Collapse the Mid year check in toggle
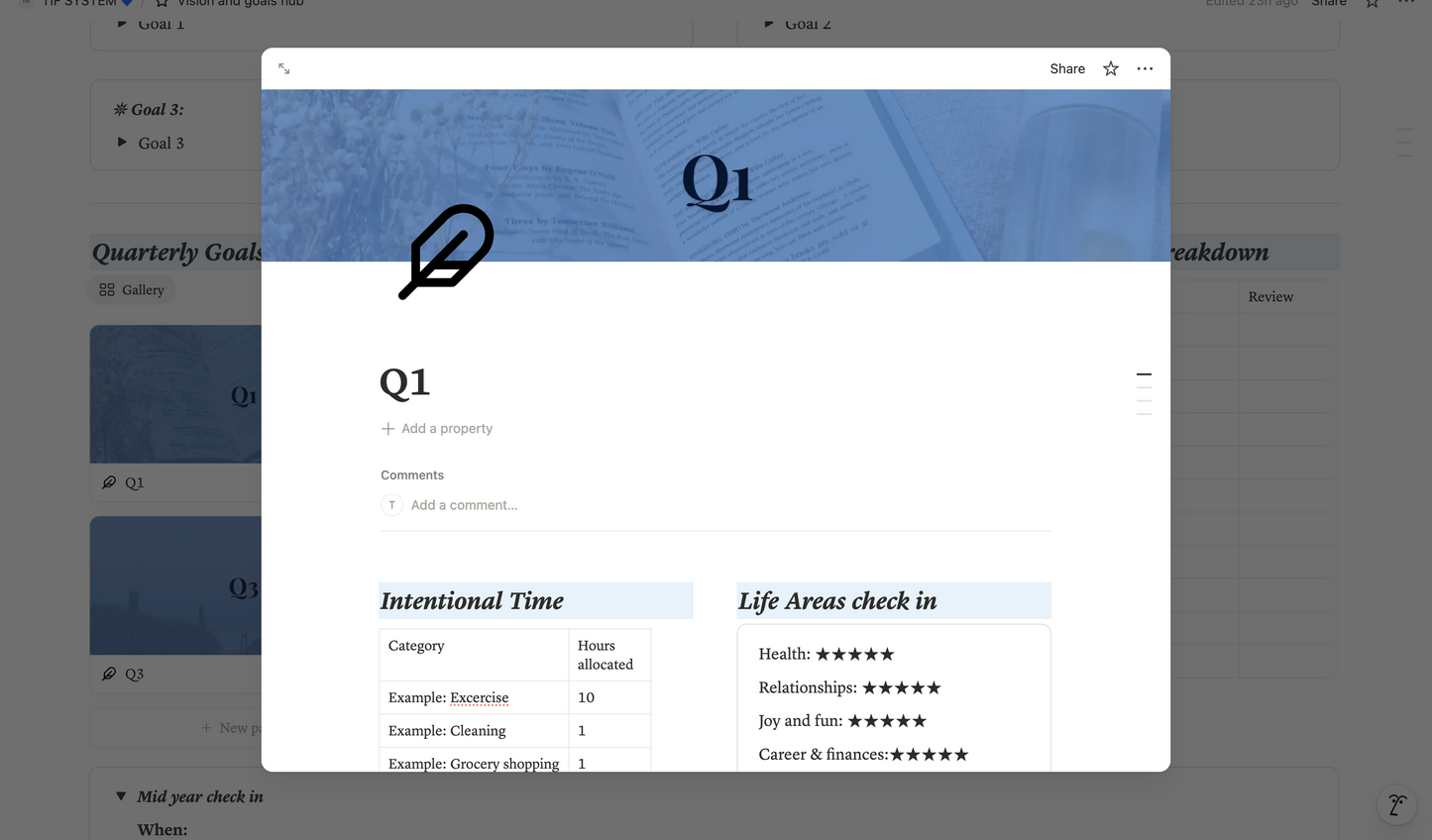The height and width of the screenshot is (840, 1432). tap(121, 796)
